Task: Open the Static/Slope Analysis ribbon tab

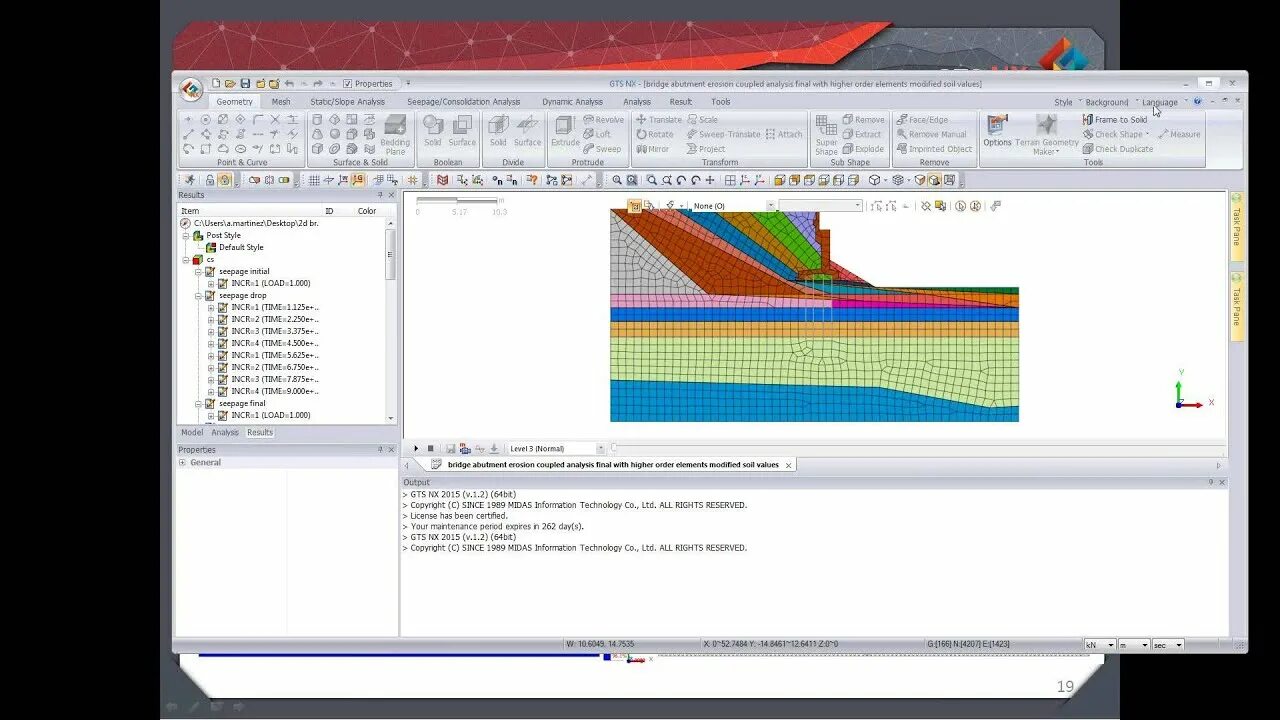Action: click(x=347, y=102)
